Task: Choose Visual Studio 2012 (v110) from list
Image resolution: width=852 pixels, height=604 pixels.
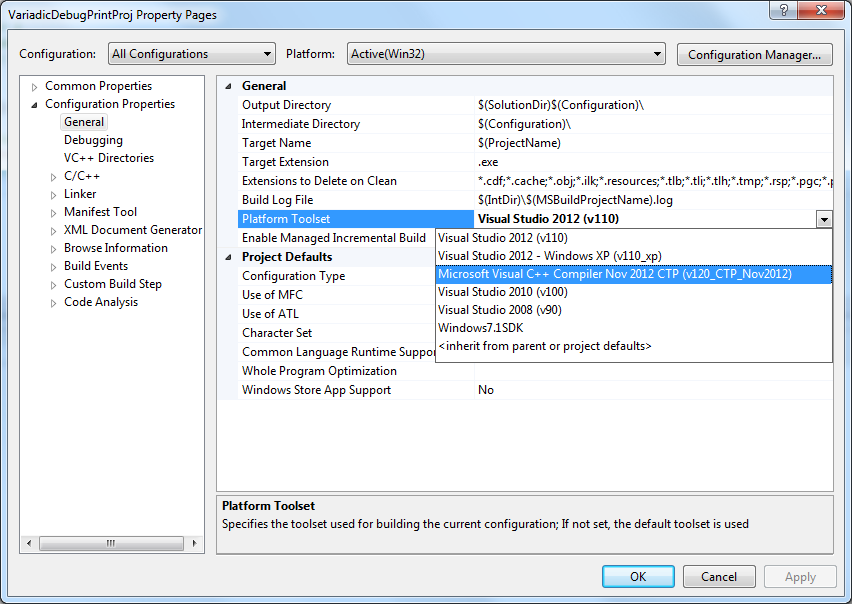Action: click(634, 238)
